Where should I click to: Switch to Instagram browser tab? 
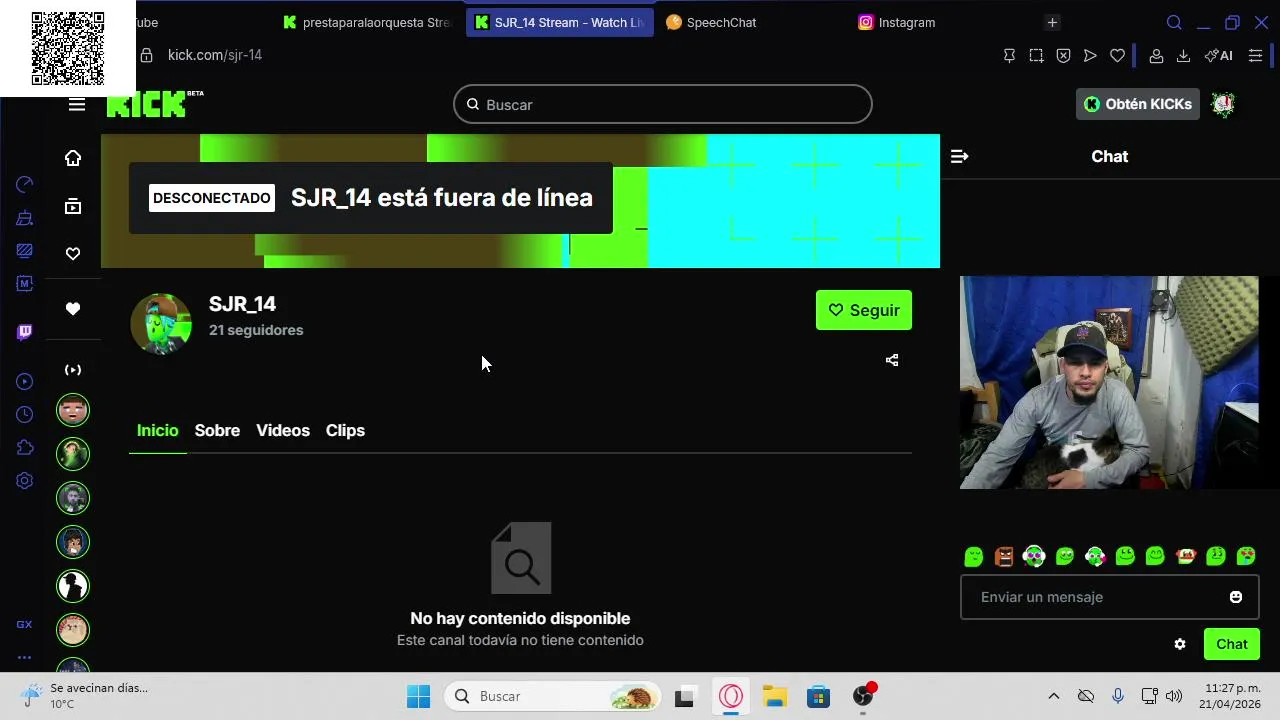pos(906,22)
